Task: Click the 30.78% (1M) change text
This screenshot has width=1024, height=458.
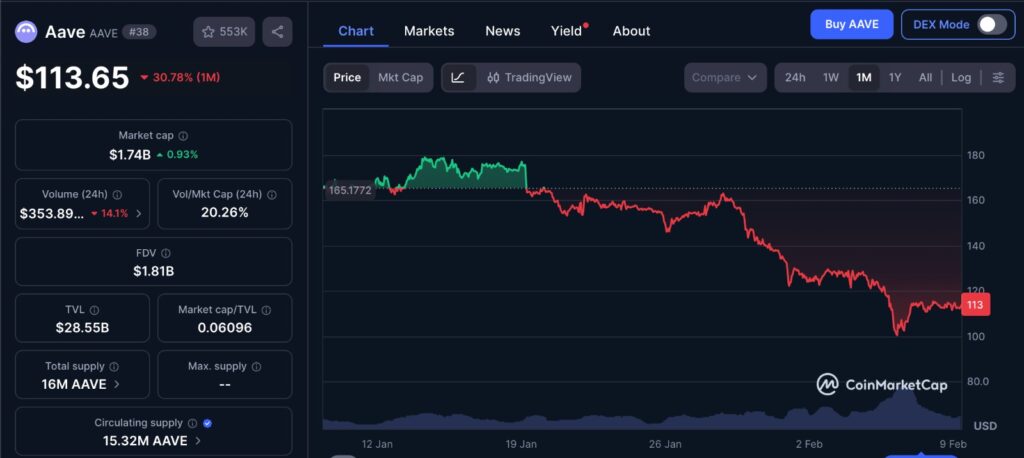Action: click(x=186, y=78)
